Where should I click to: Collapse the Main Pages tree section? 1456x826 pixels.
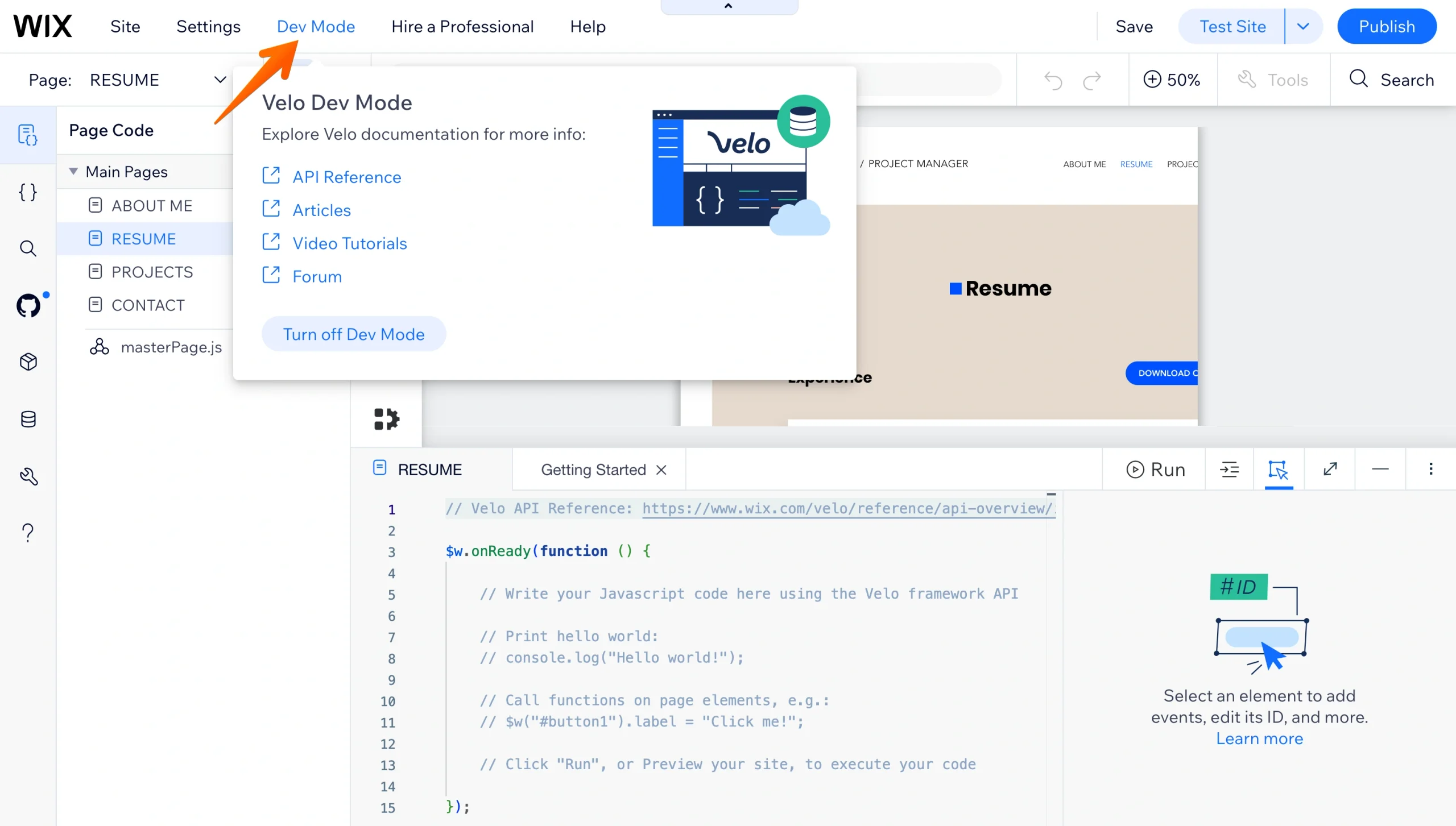click(73, 171)
